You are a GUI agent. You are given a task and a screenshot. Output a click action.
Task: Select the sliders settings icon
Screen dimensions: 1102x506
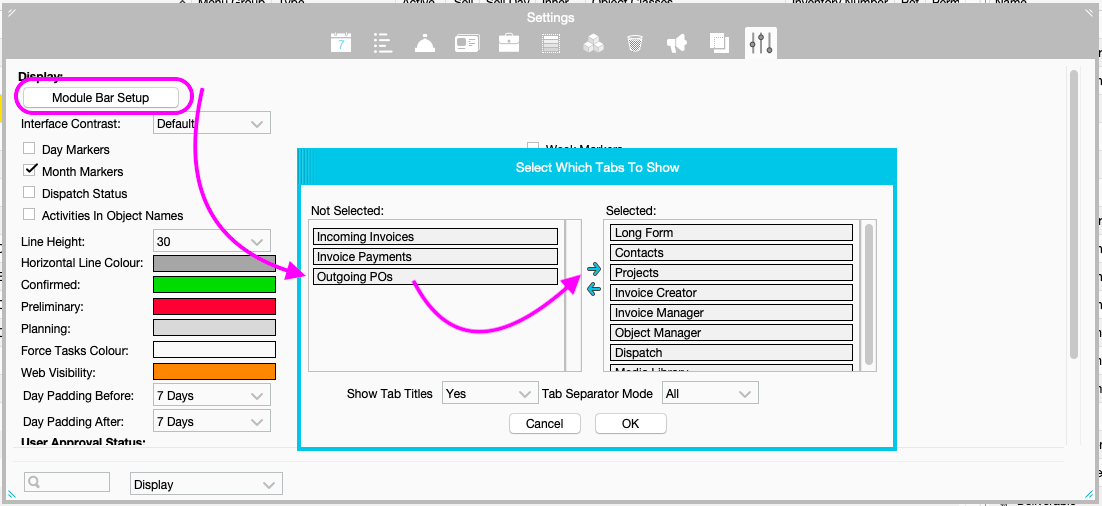pos(761,44)
